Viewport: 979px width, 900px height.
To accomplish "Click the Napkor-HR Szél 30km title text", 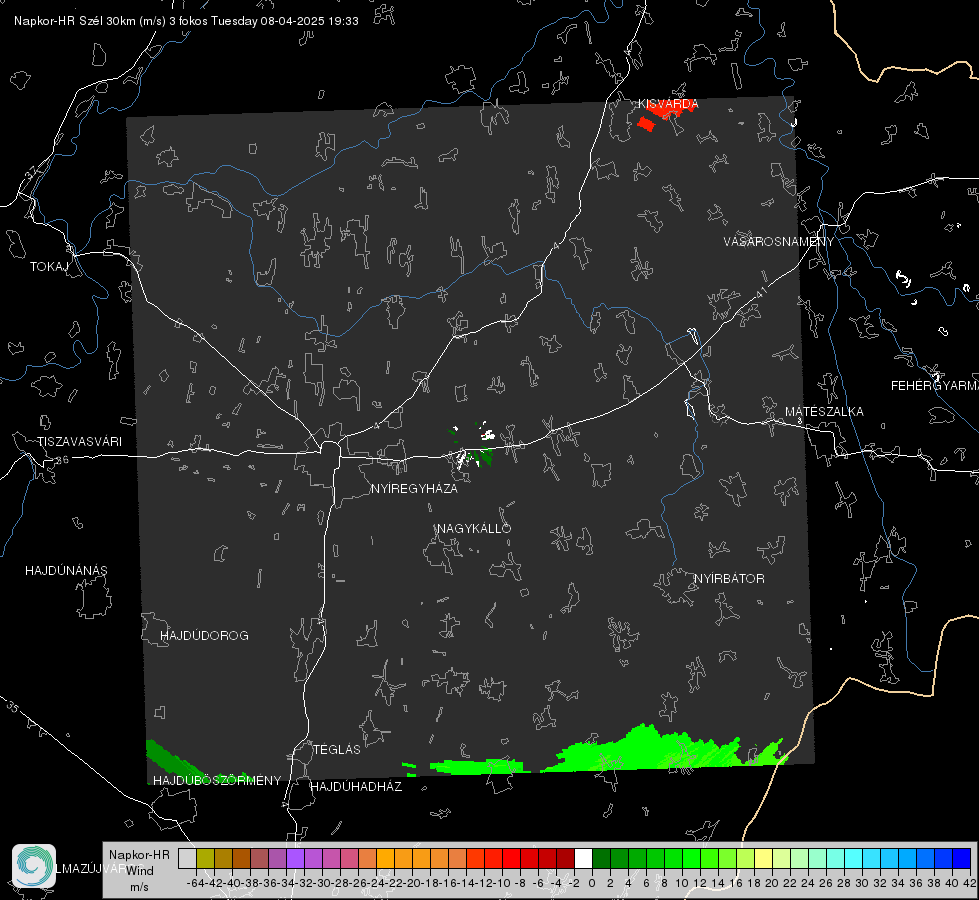I will click(90, 21).
